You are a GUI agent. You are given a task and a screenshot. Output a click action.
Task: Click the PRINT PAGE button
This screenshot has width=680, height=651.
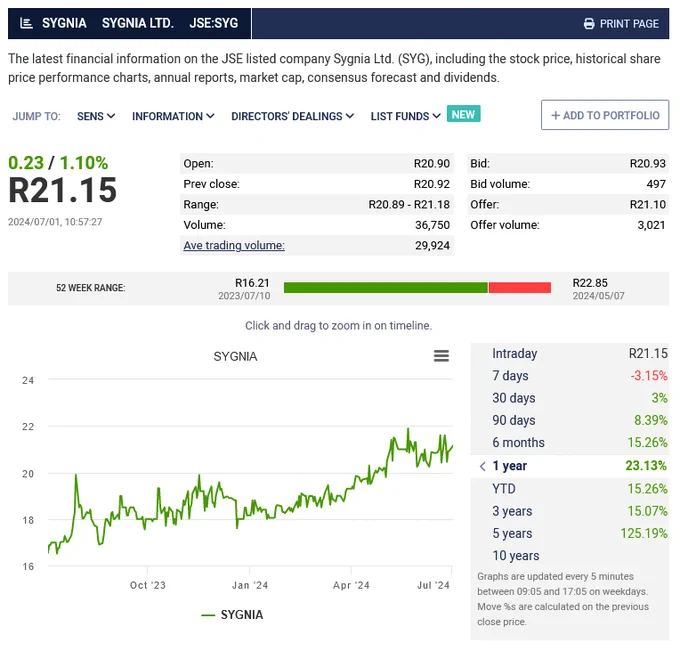[x=621, y=24]
